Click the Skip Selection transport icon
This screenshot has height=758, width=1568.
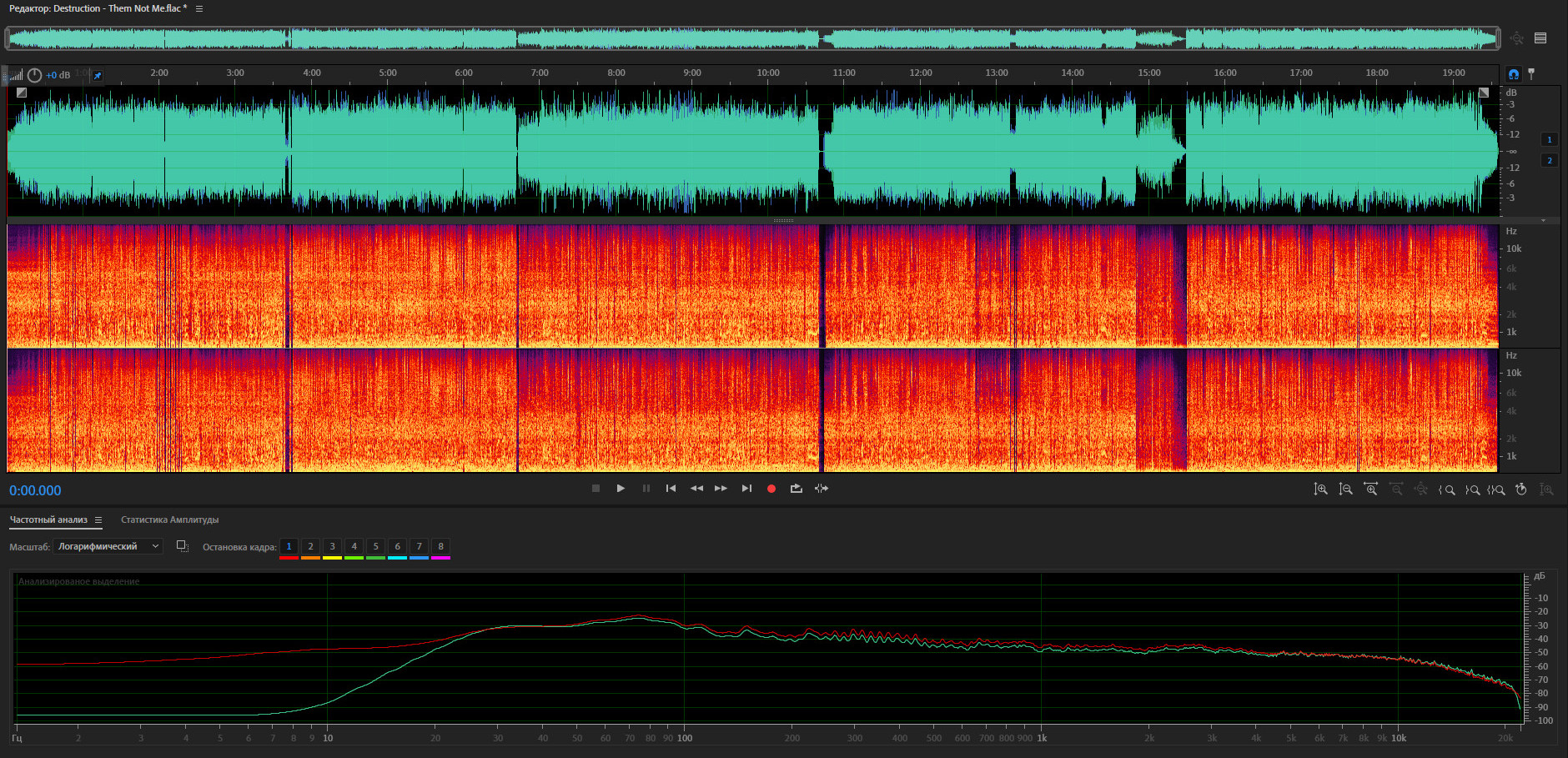(822, 489)
